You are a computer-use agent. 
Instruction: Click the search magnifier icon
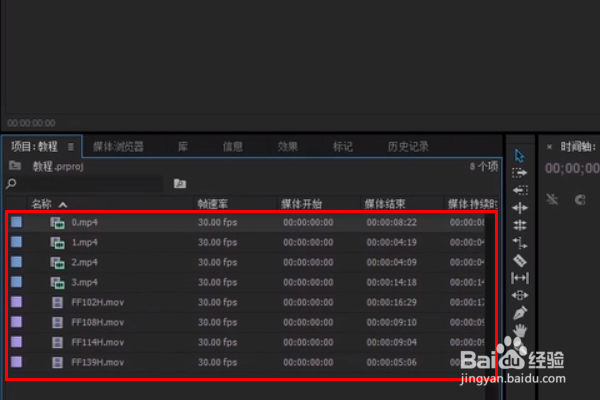(11, 184)
